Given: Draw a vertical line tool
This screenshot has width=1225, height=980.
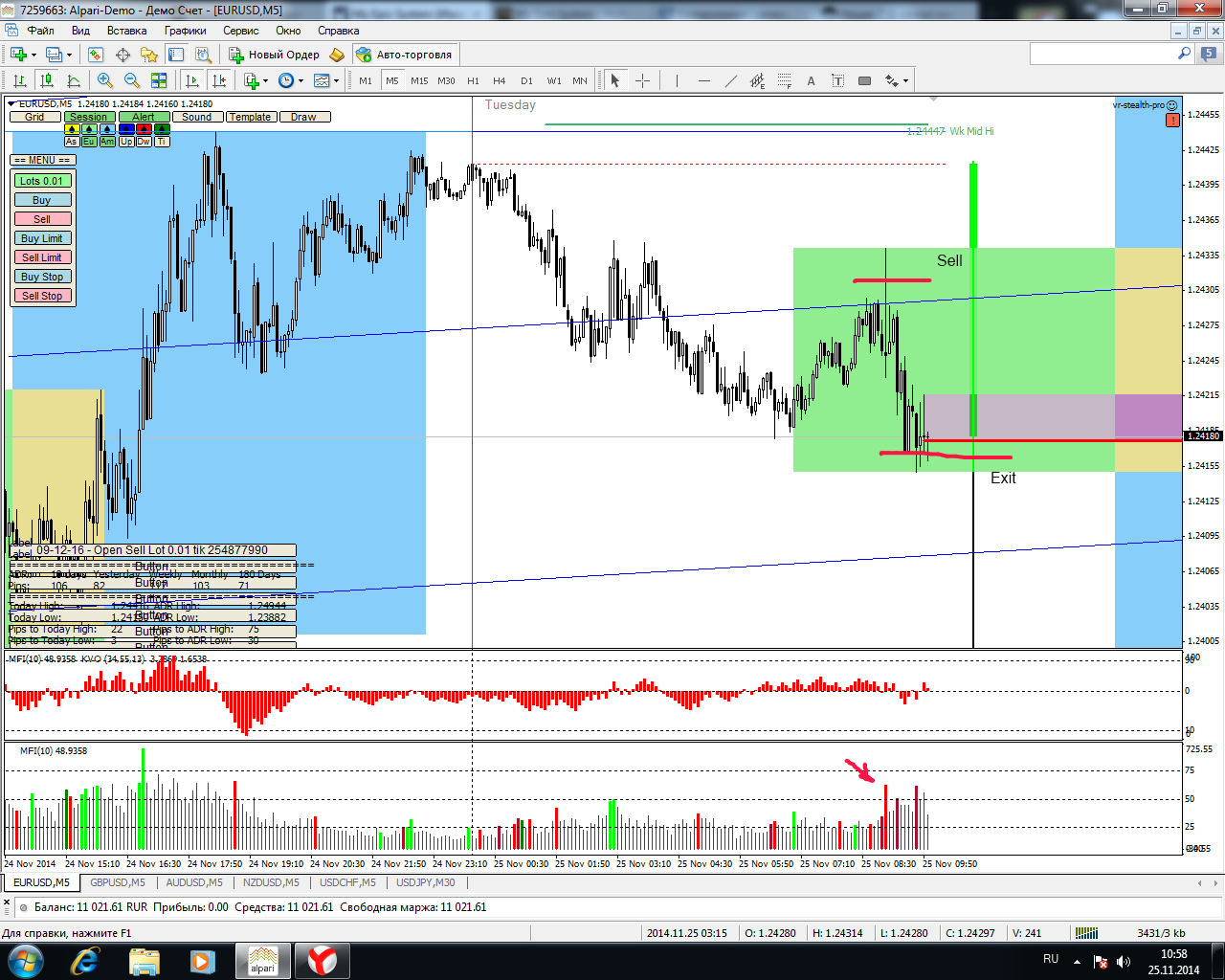Looking at the screenshot, I should [x=677, y=80].
